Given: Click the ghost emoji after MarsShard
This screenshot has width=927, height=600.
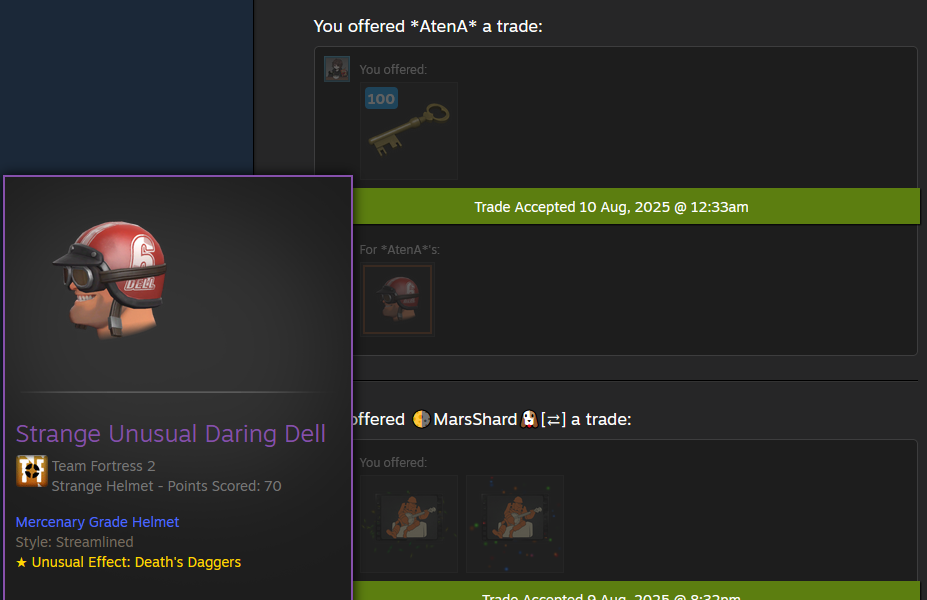Looking at the screenshot, I should coord(529,419).
